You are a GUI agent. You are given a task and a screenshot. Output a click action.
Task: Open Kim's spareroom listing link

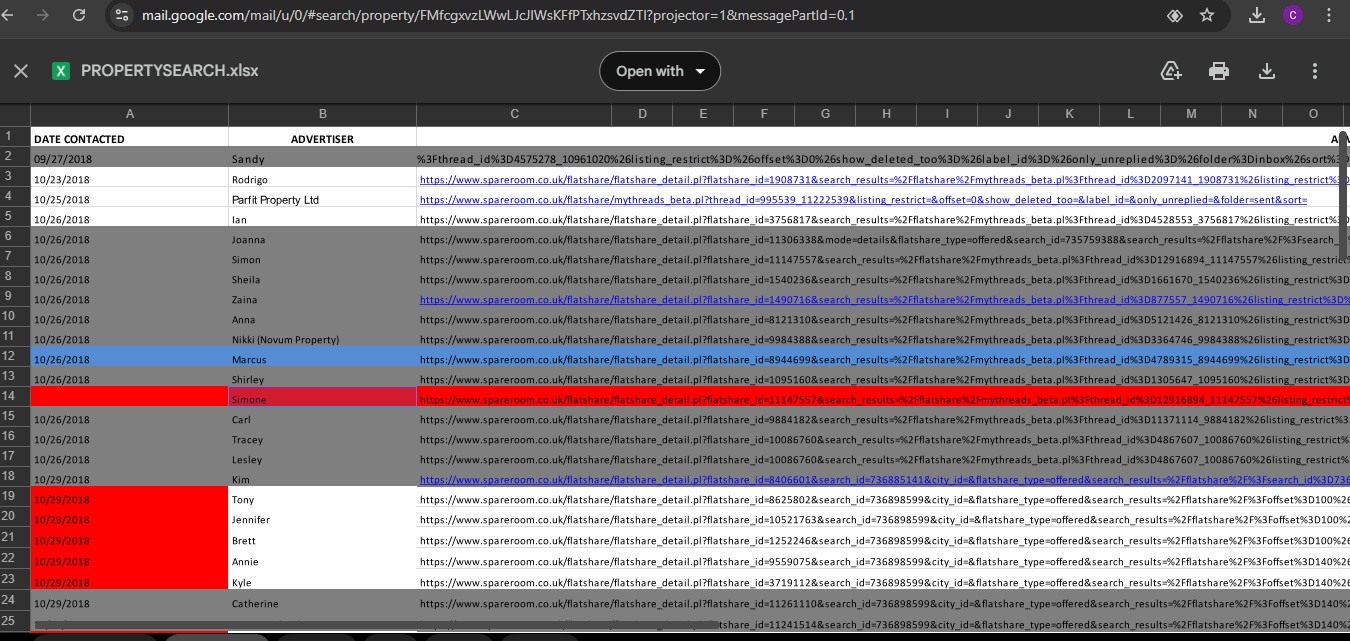coord(883,480)
